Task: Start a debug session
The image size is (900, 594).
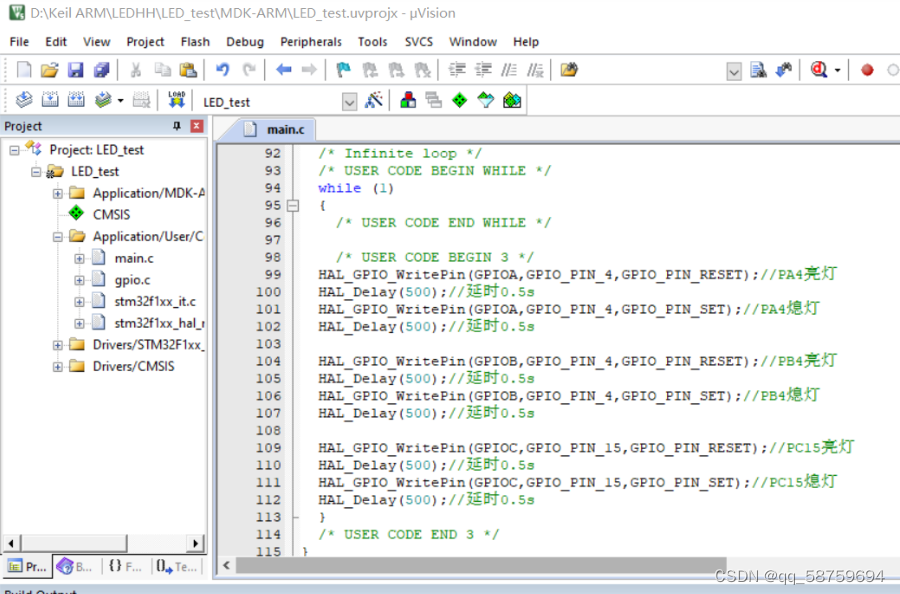Action: pos(818,70)
